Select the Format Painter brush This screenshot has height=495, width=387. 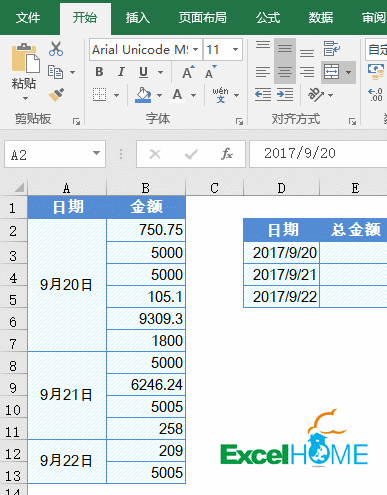56,95
